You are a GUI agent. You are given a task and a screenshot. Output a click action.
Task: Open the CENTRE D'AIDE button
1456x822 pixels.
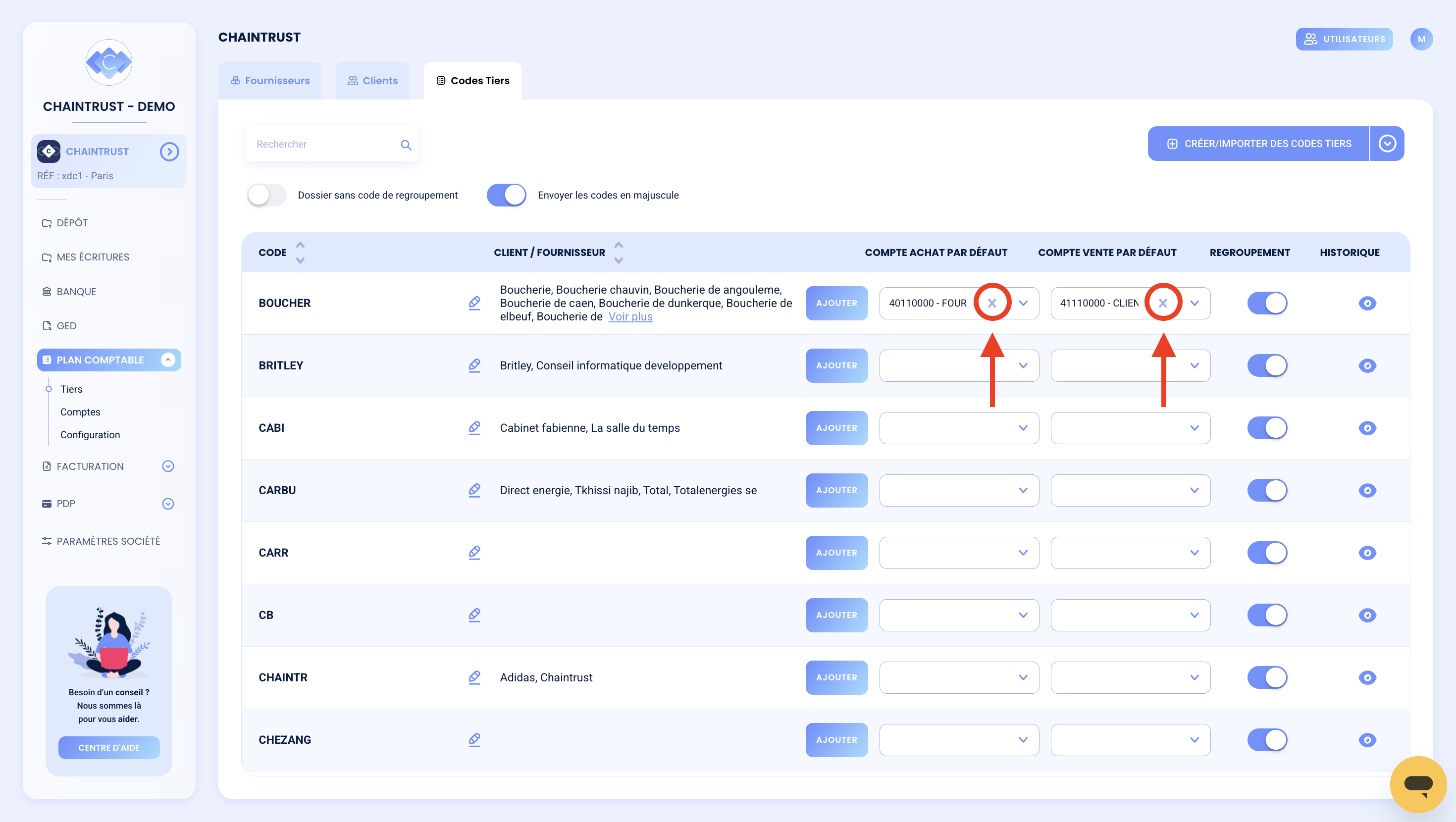tap(108, 747)
